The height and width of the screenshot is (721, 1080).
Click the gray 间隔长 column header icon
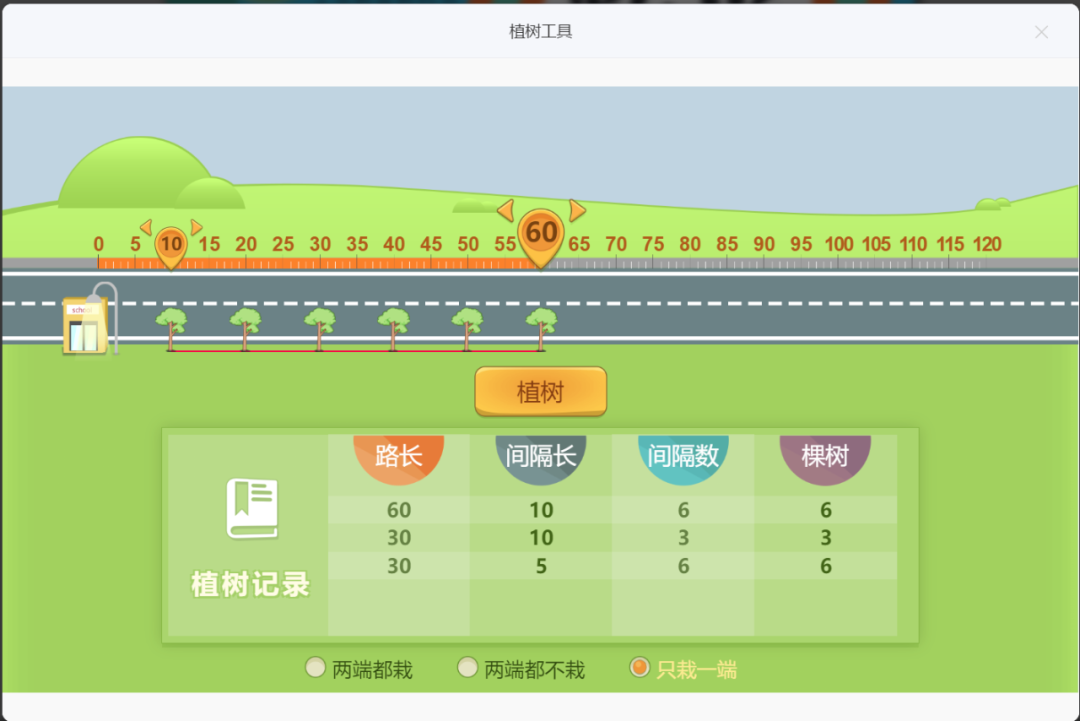tap(541, 460)
